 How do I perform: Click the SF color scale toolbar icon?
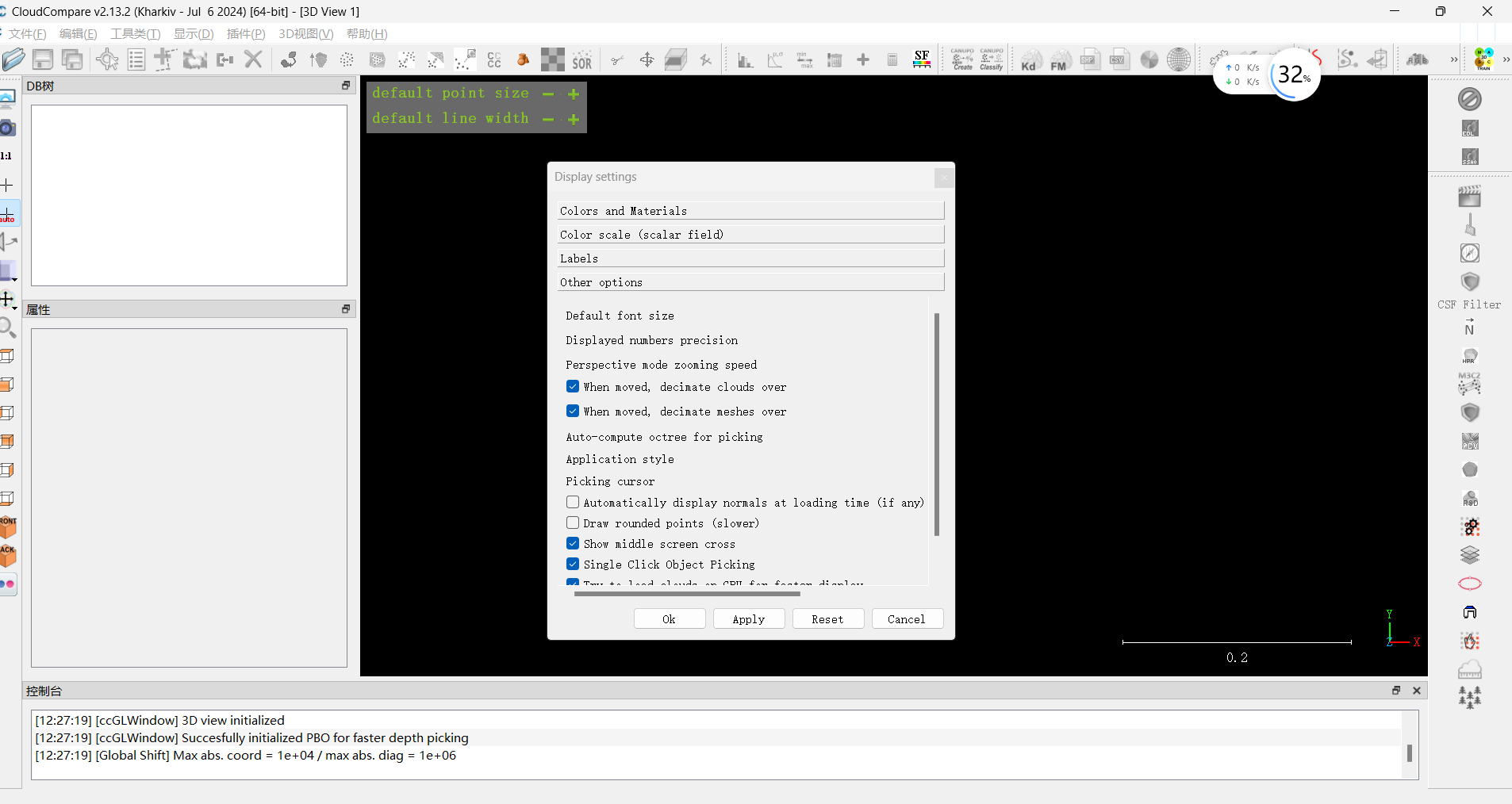click(x=922, y=59)
